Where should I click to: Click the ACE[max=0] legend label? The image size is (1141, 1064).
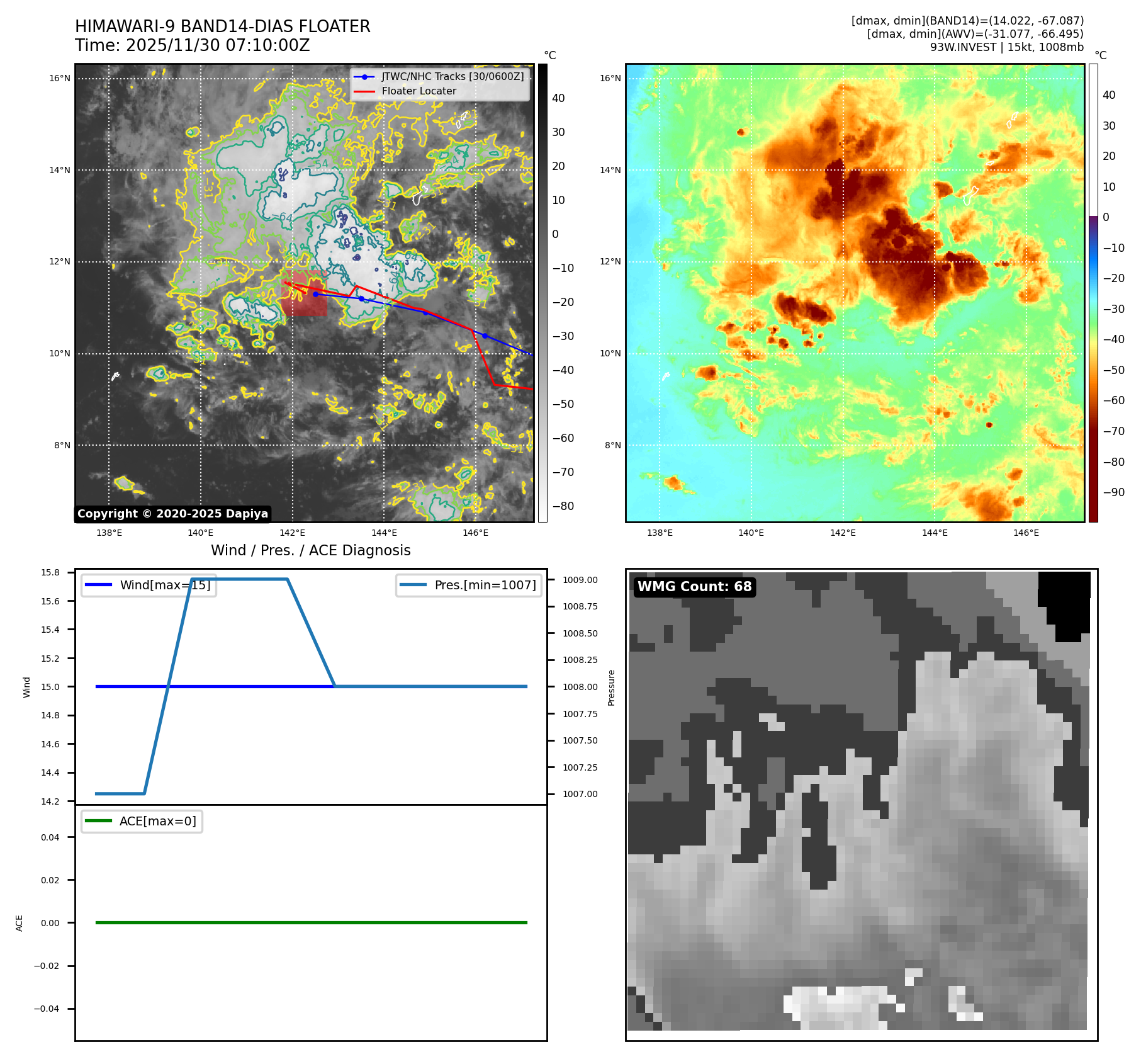click(157, 821)
